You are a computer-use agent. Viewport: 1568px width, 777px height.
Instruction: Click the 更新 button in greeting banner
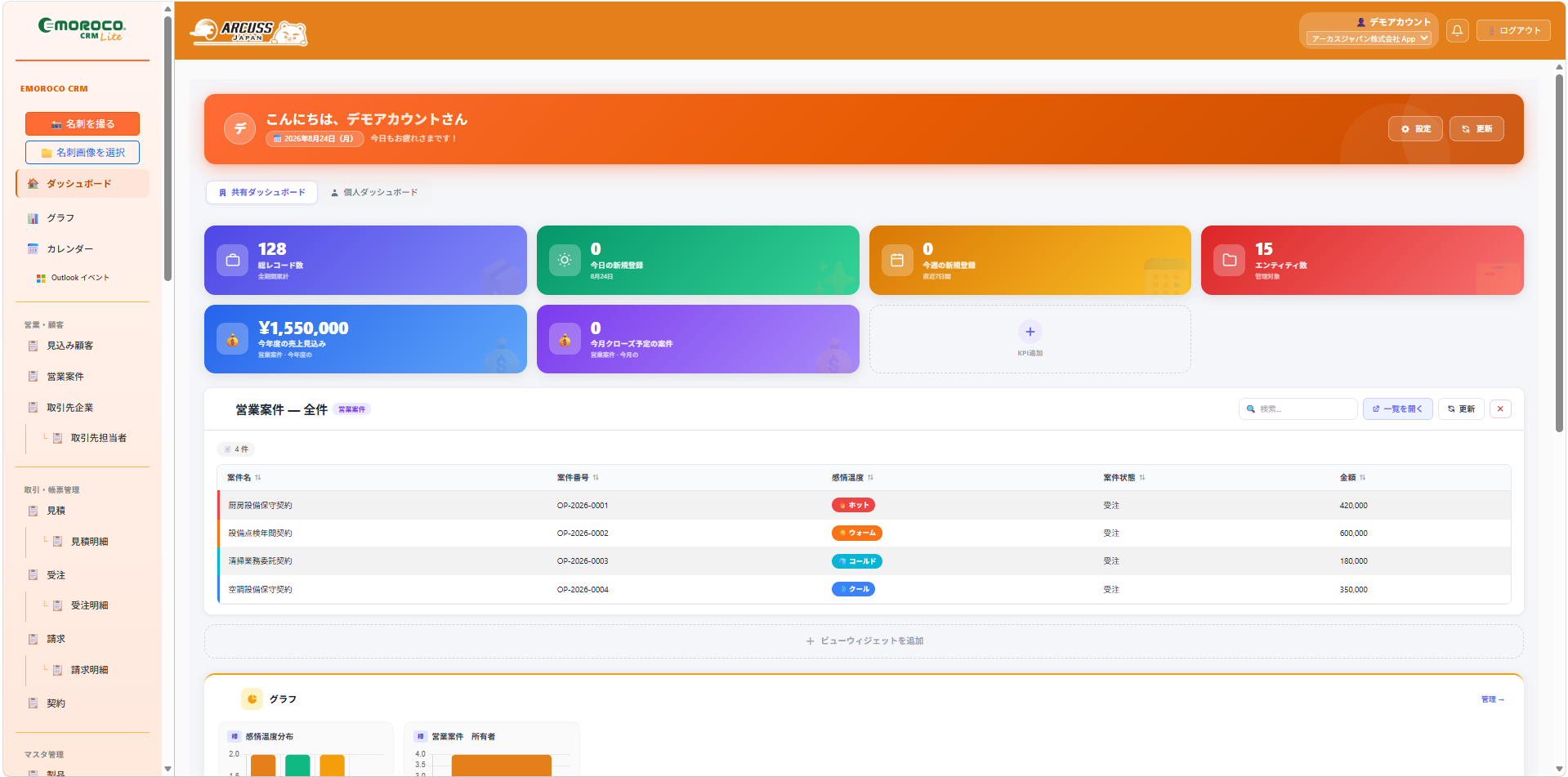point(1476,129)
